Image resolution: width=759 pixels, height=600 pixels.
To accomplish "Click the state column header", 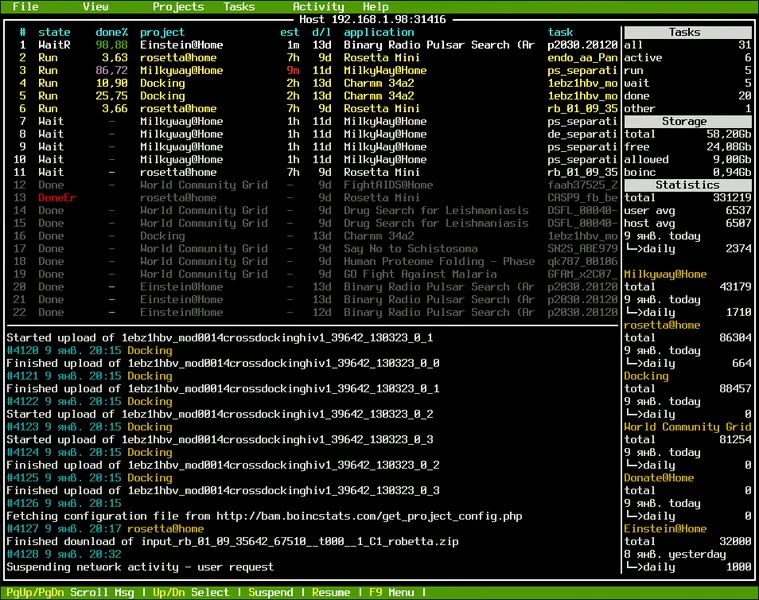I will 54,32.
